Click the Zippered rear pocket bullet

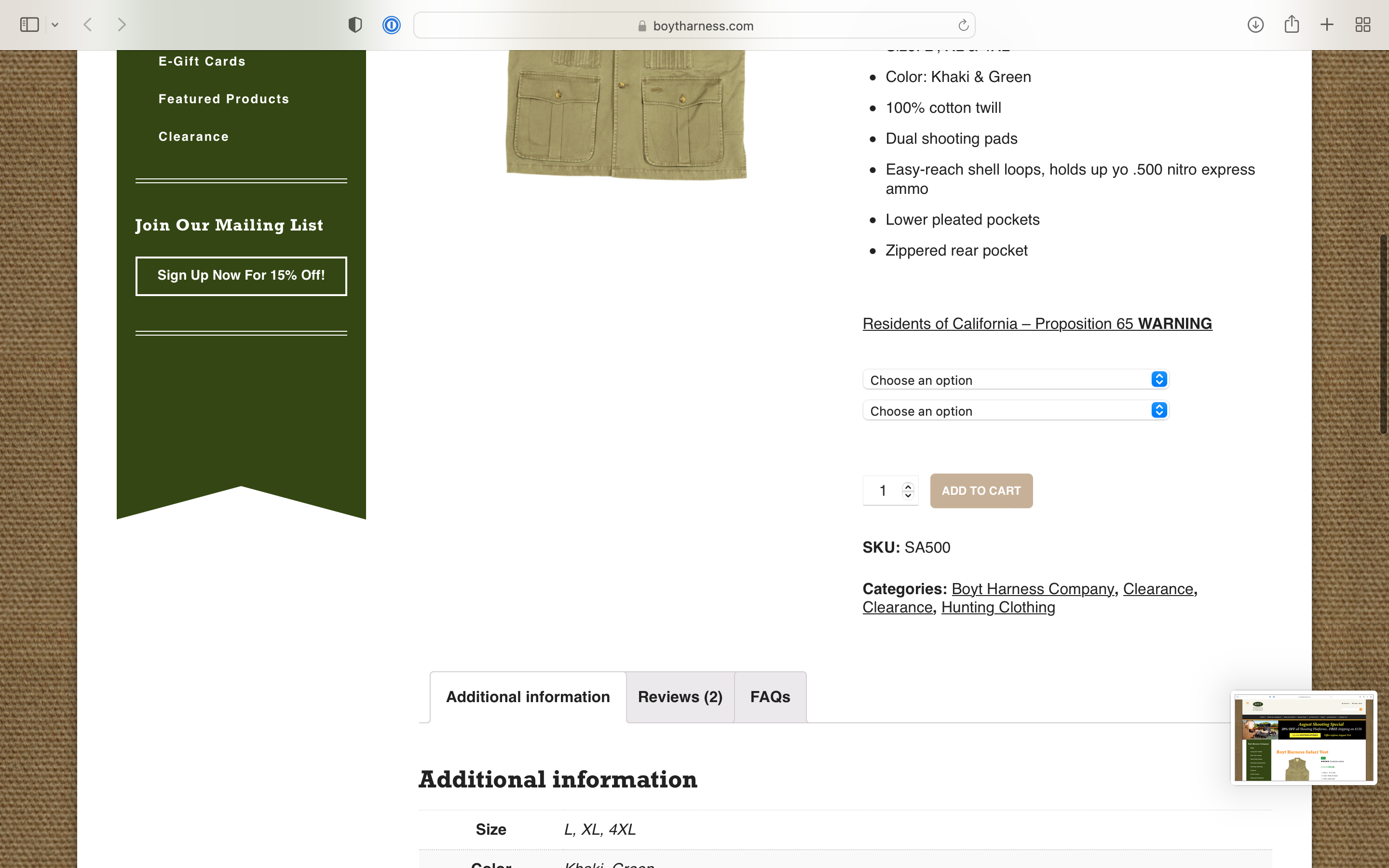(956, 251)
